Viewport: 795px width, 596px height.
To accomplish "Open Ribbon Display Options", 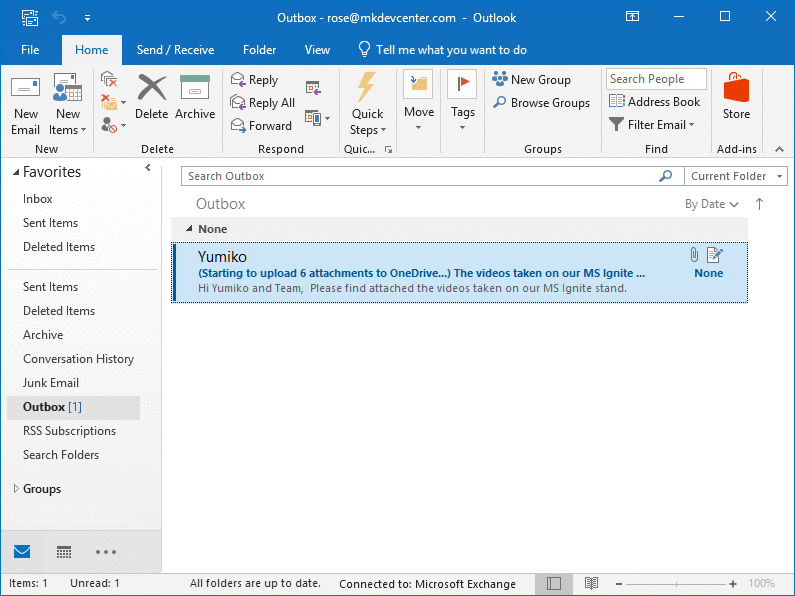I will (632, 16).
